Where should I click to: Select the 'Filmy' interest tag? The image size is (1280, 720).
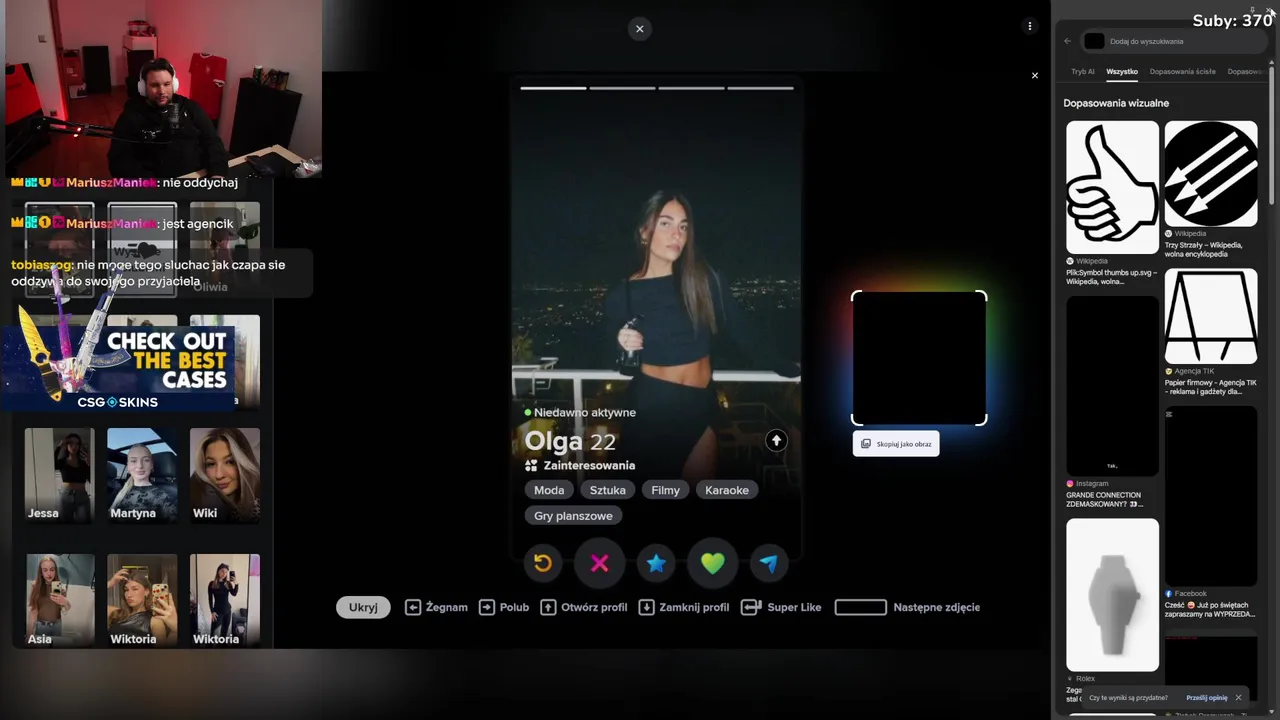coord(666,490)
